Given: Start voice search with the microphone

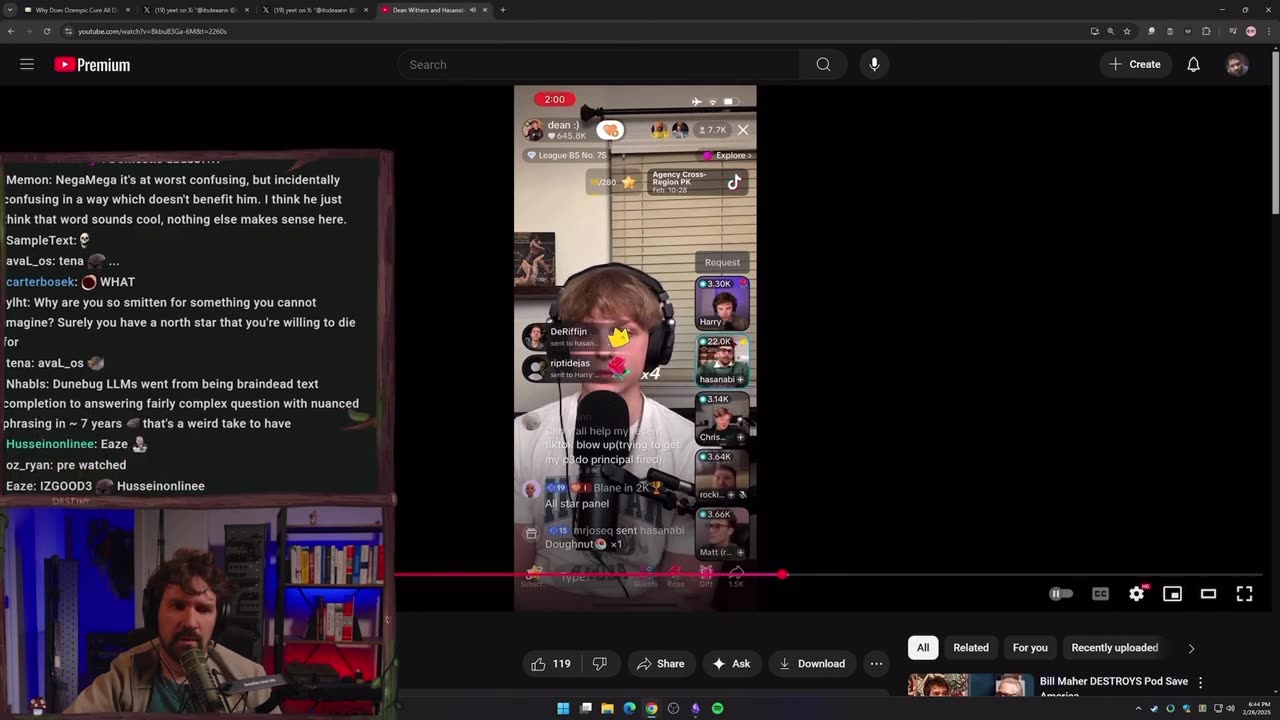Looking at the screenshot, I should click(x=874, y=64).
